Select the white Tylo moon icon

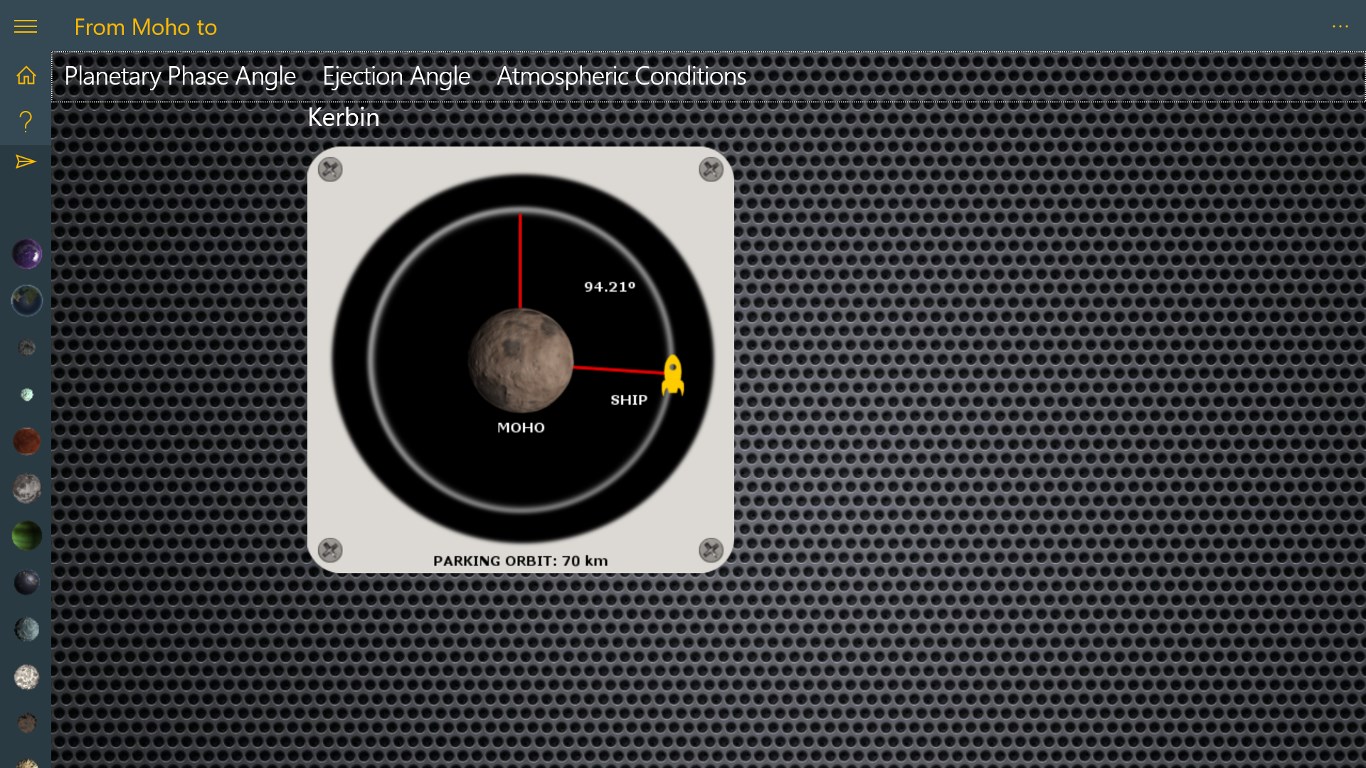[x=27, y=677]
